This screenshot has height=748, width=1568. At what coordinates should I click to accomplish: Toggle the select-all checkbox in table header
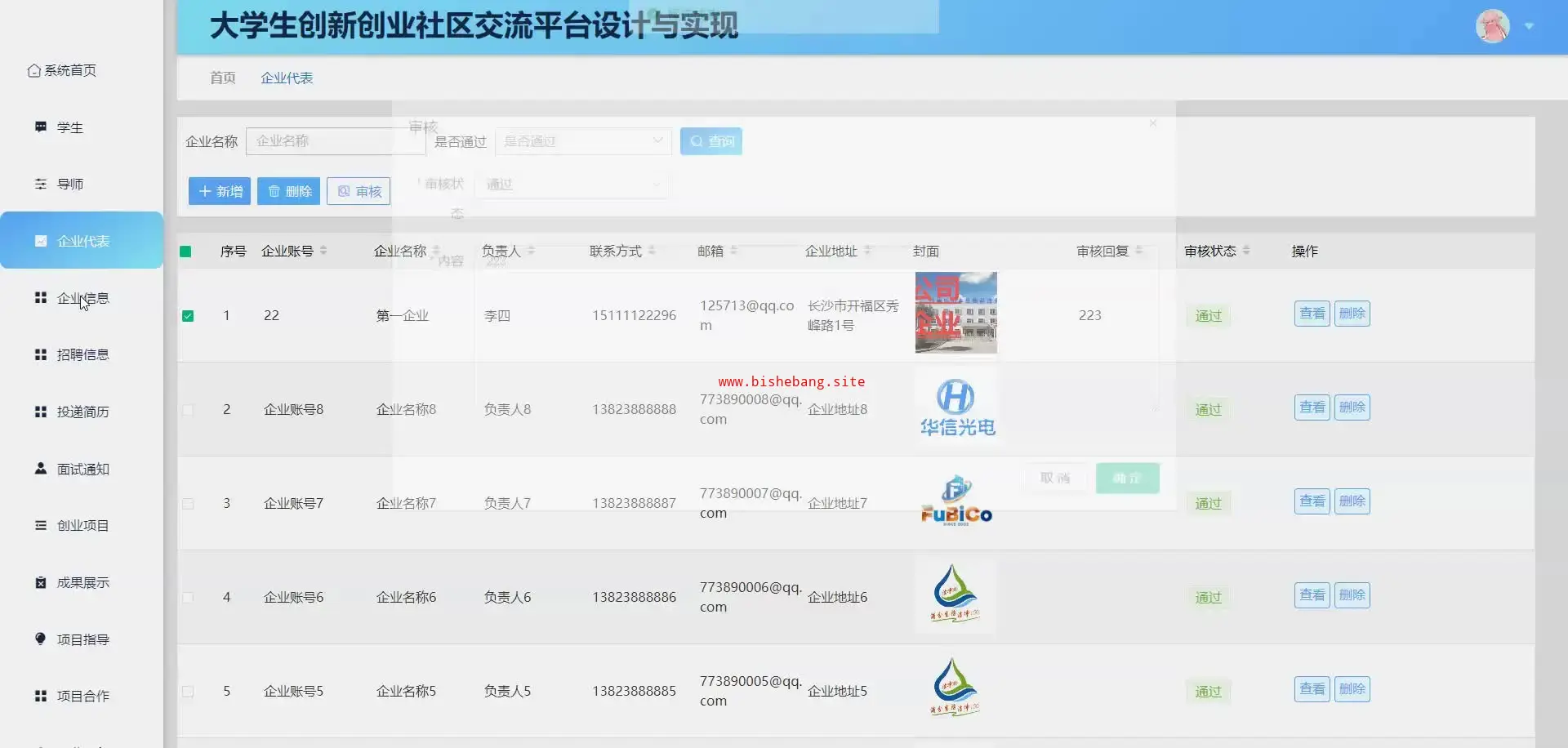click(185, 252)
